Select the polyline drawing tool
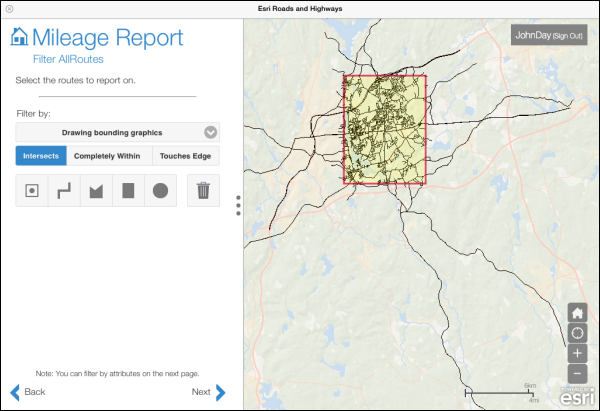This screenshot has height=411, width=600. coord(64,190)
